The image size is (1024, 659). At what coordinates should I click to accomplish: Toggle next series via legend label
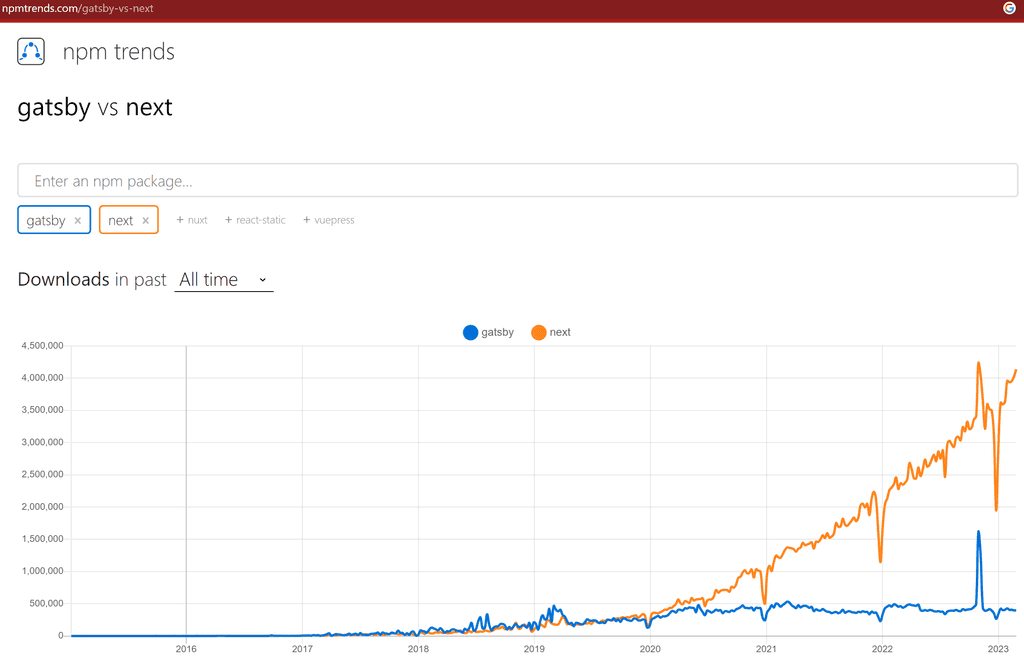[560, 332]
